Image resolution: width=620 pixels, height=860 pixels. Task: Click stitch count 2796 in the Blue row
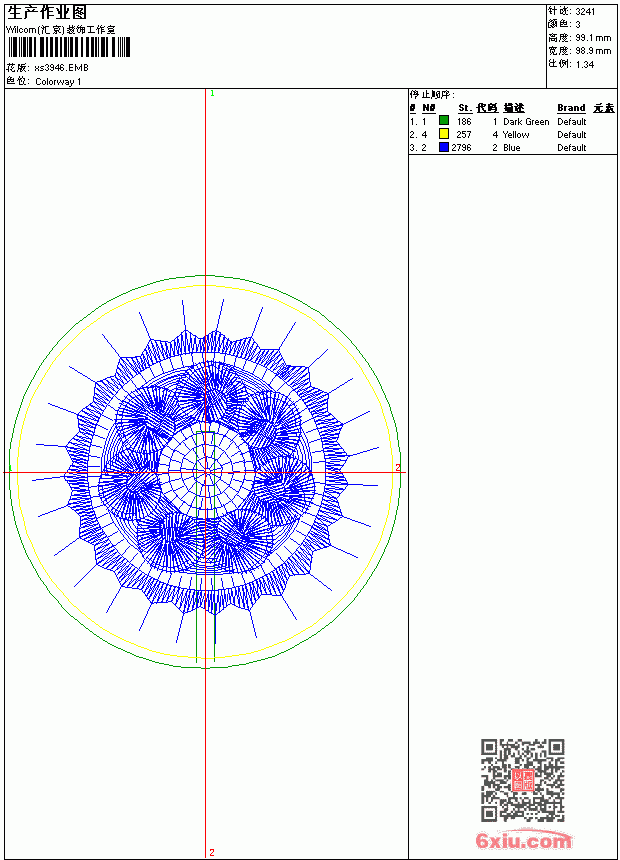461,148
